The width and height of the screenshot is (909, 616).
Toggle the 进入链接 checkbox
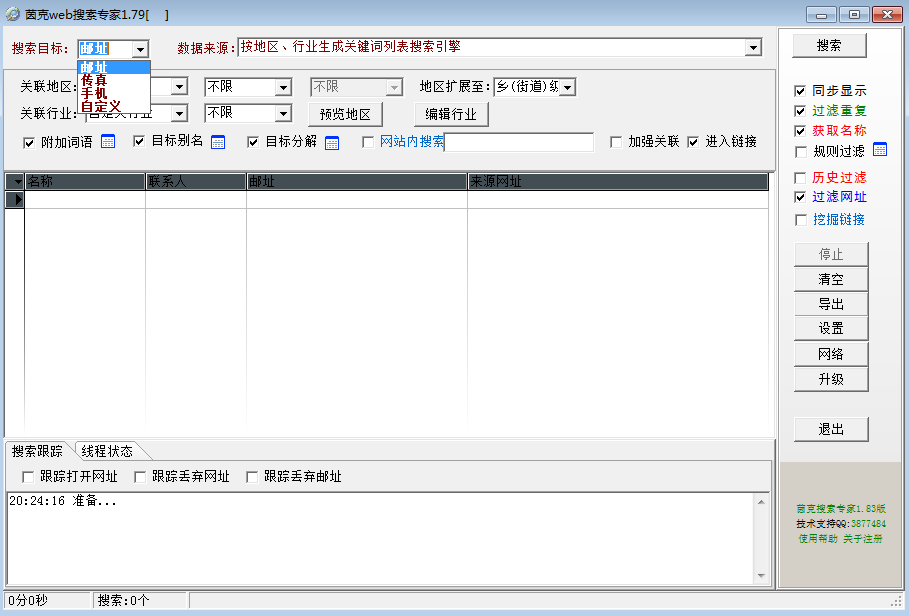click(693, 142)
